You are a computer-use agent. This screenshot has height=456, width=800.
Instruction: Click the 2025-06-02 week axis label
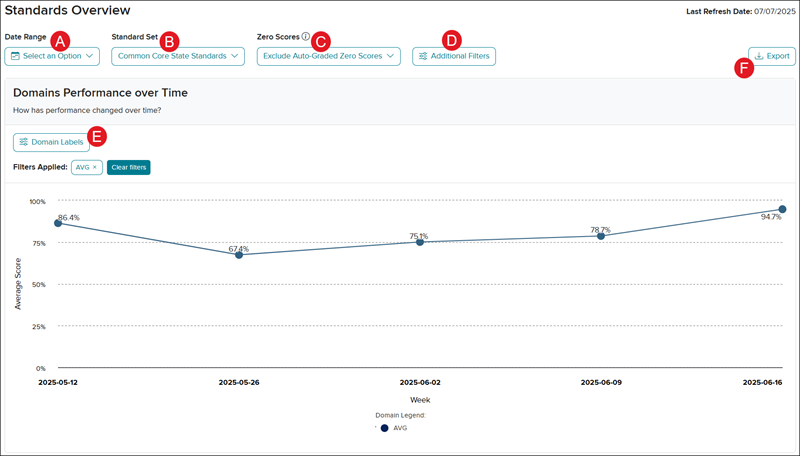[420, 382]
